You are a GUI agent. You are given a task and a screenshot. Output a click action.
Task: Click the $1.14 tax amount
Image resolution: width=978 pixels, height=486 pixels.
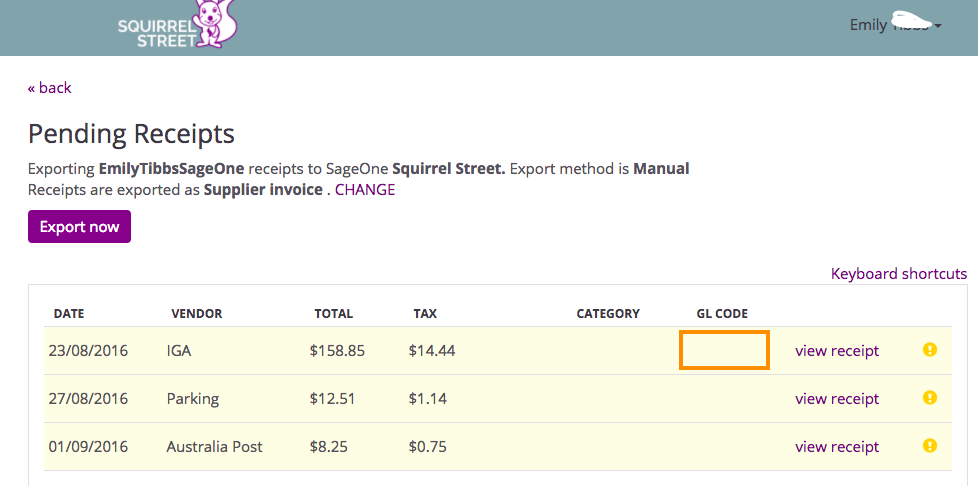[x=427, y=399]
